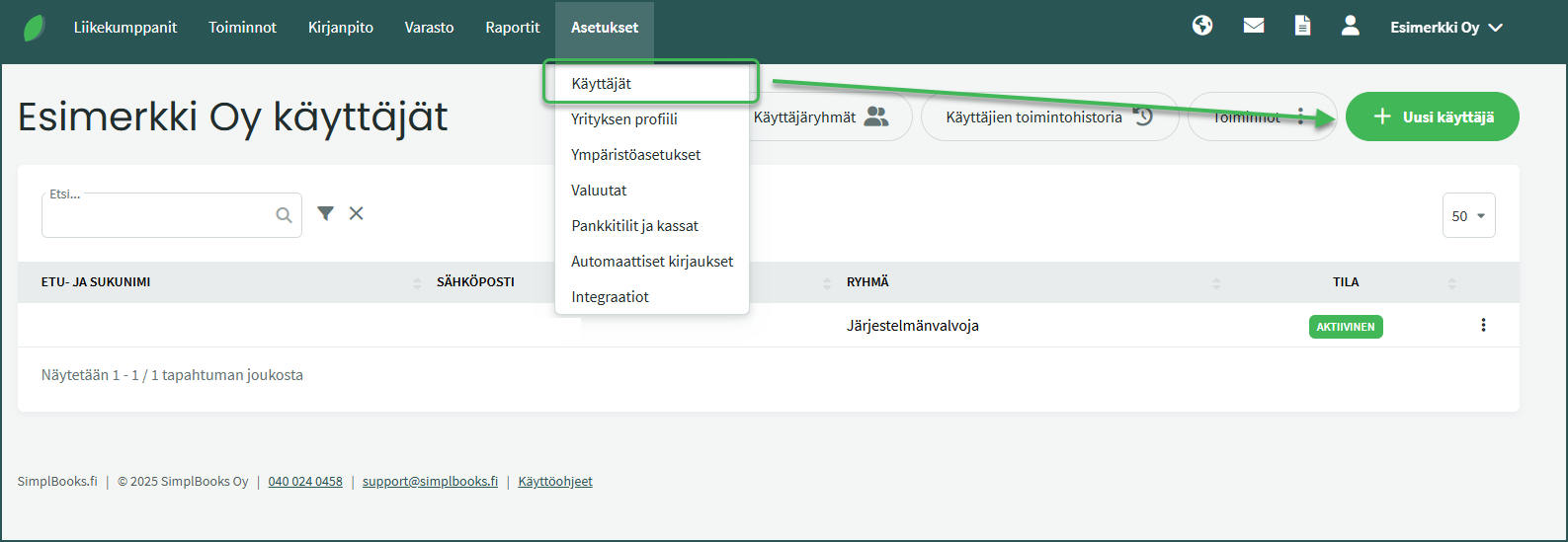This screenshot has width=1568, height=542.
Task: Open the user profile icon
Action: pyautogui.click(x=1350, y=27)
